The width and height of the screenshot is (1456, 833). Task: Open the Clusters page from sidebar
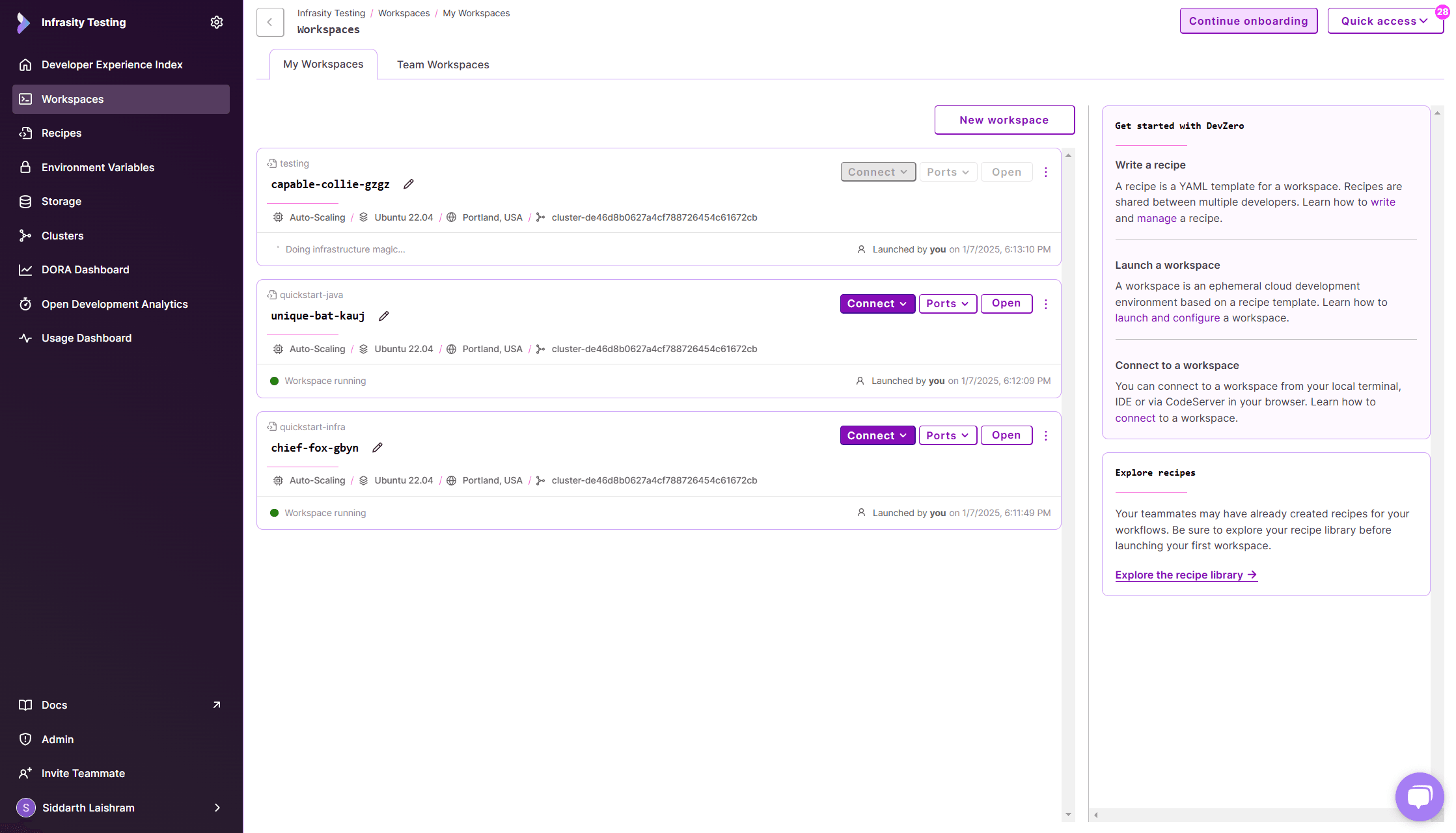(62, 236)
